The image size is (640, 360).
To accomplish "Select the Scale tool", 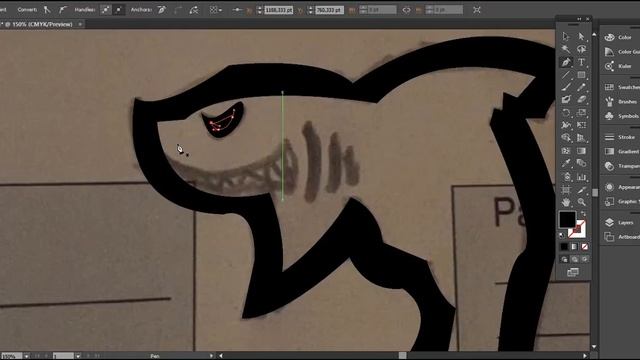I will click(x=581, y=112).
